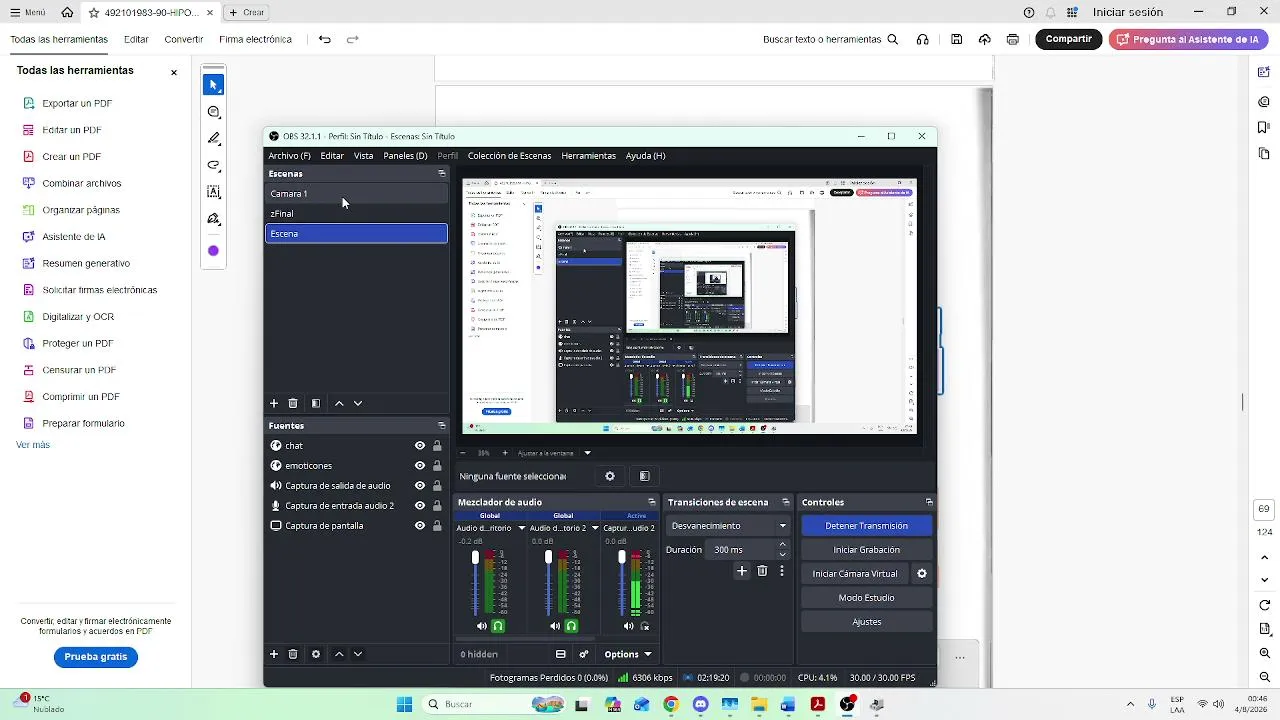The width and height of the screenshot is (1280, 720).
Task: Open properties gear beside 'Ninguna fuente seleccionada'
Action: [x=610, y=476]
